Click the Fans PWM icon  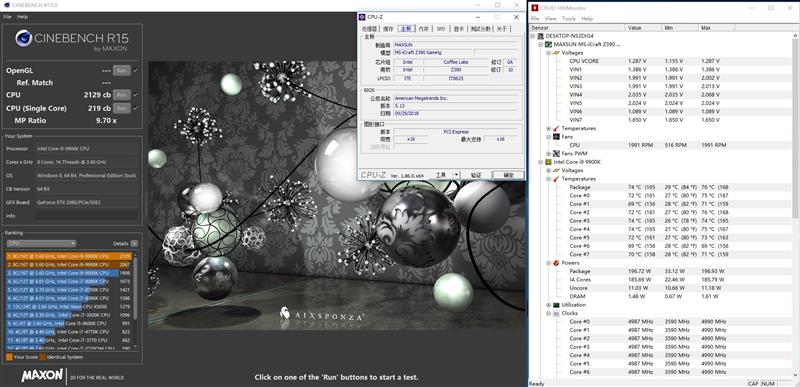(x=556, y=153)
